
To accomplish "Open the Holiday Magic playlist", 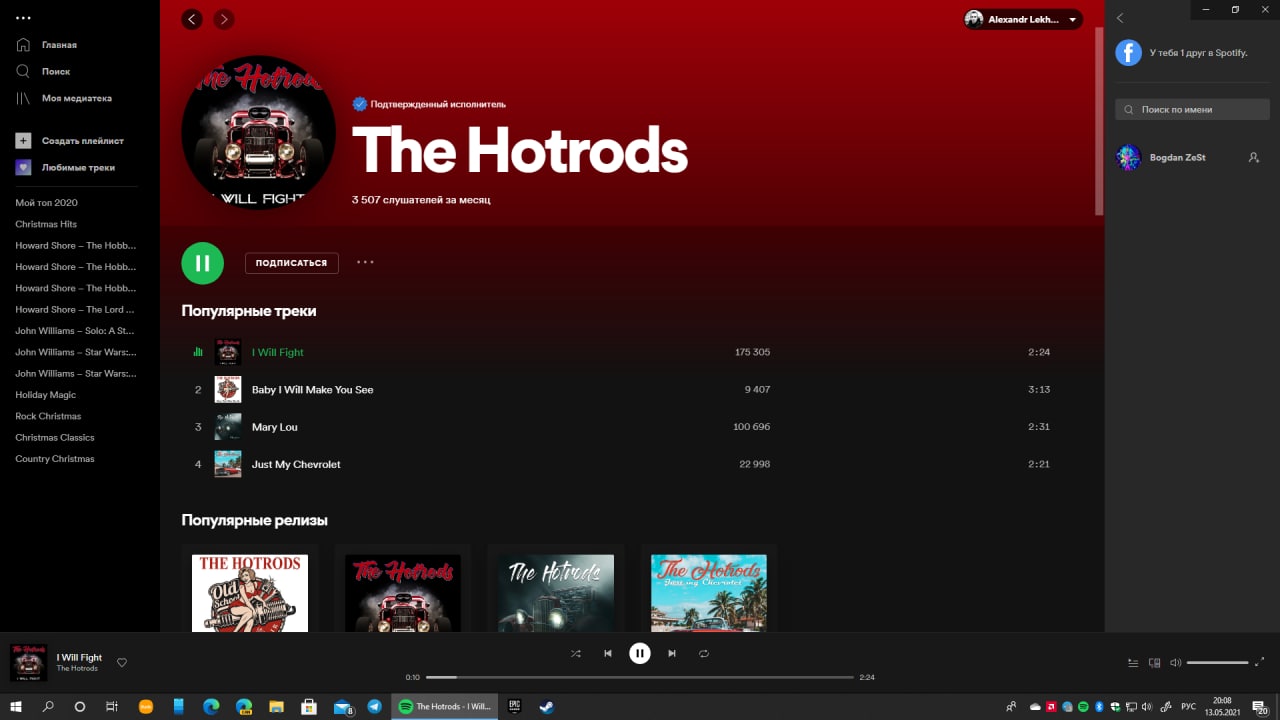I will [45, 395].
